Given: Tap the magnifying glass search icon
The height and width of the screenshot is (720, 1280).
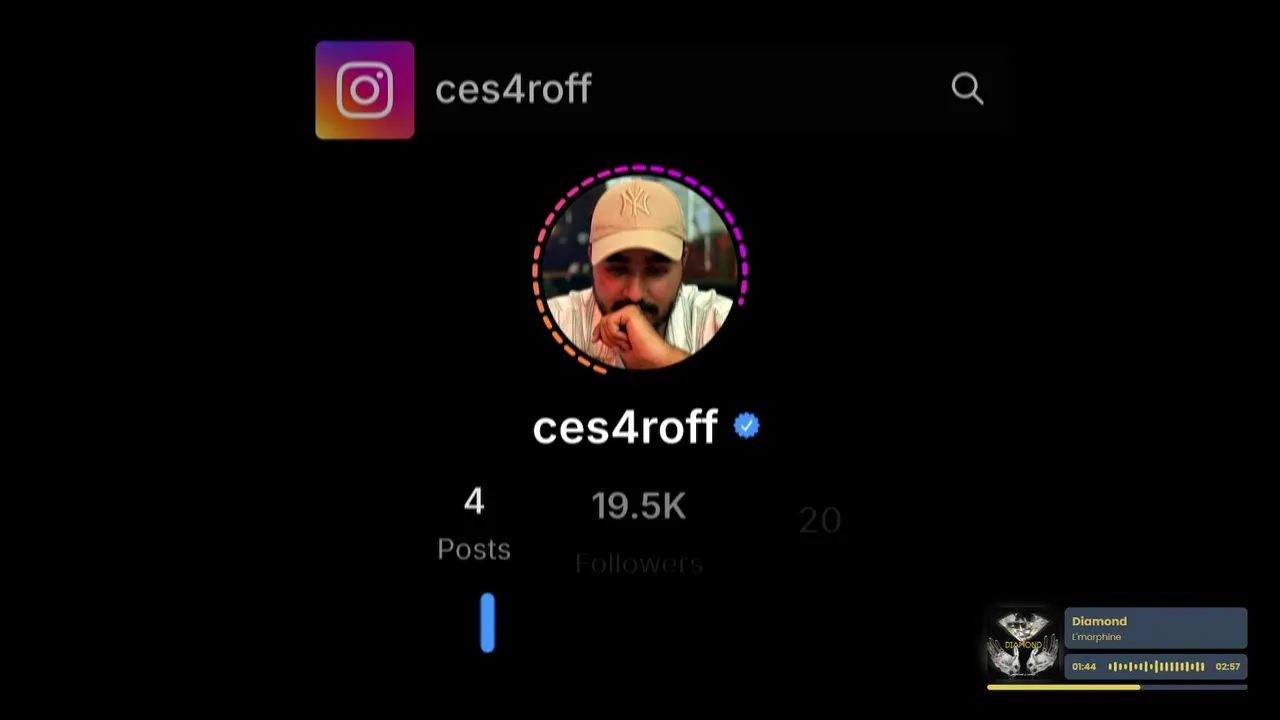Looking at the screenshot, I should coord(967,89).
